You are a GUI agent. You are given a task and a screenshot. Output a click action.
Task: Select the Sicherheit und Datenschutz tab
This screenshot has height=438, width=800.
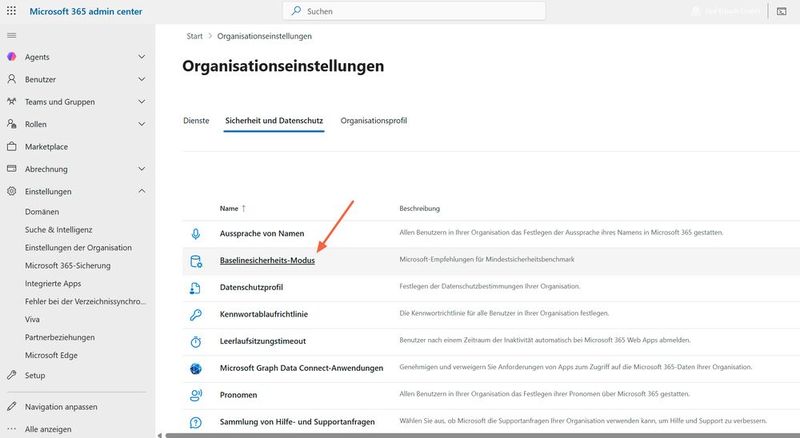coord(274,120)
